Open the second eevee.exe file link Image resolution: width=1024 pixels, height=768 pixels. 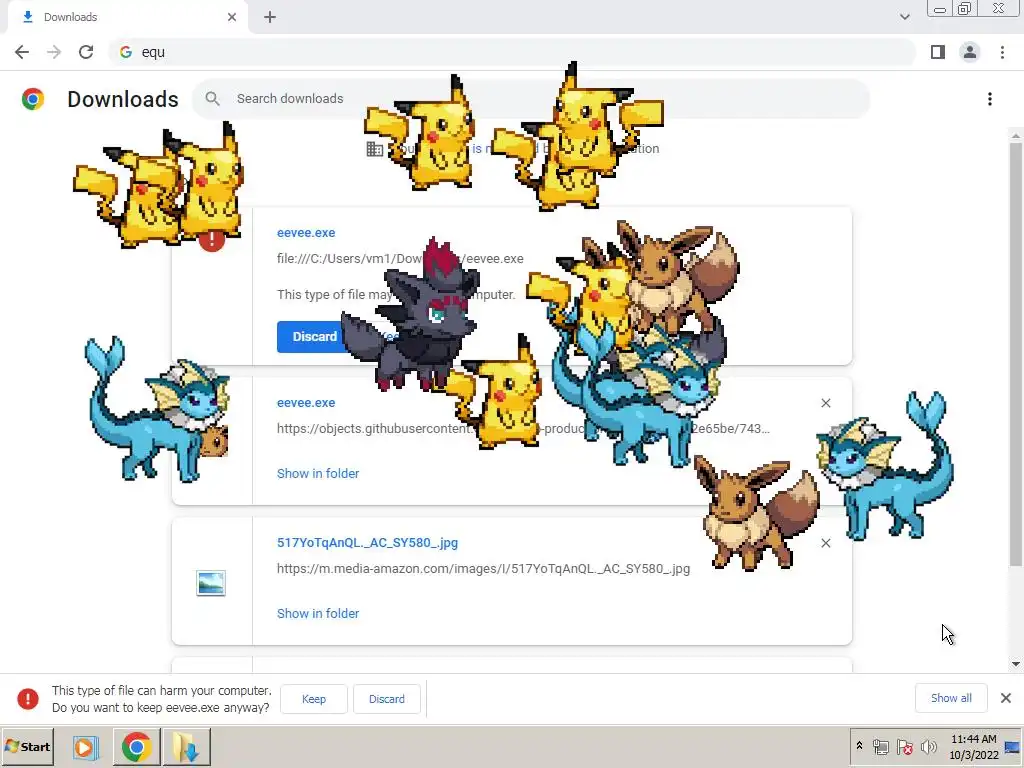point(306,403)
